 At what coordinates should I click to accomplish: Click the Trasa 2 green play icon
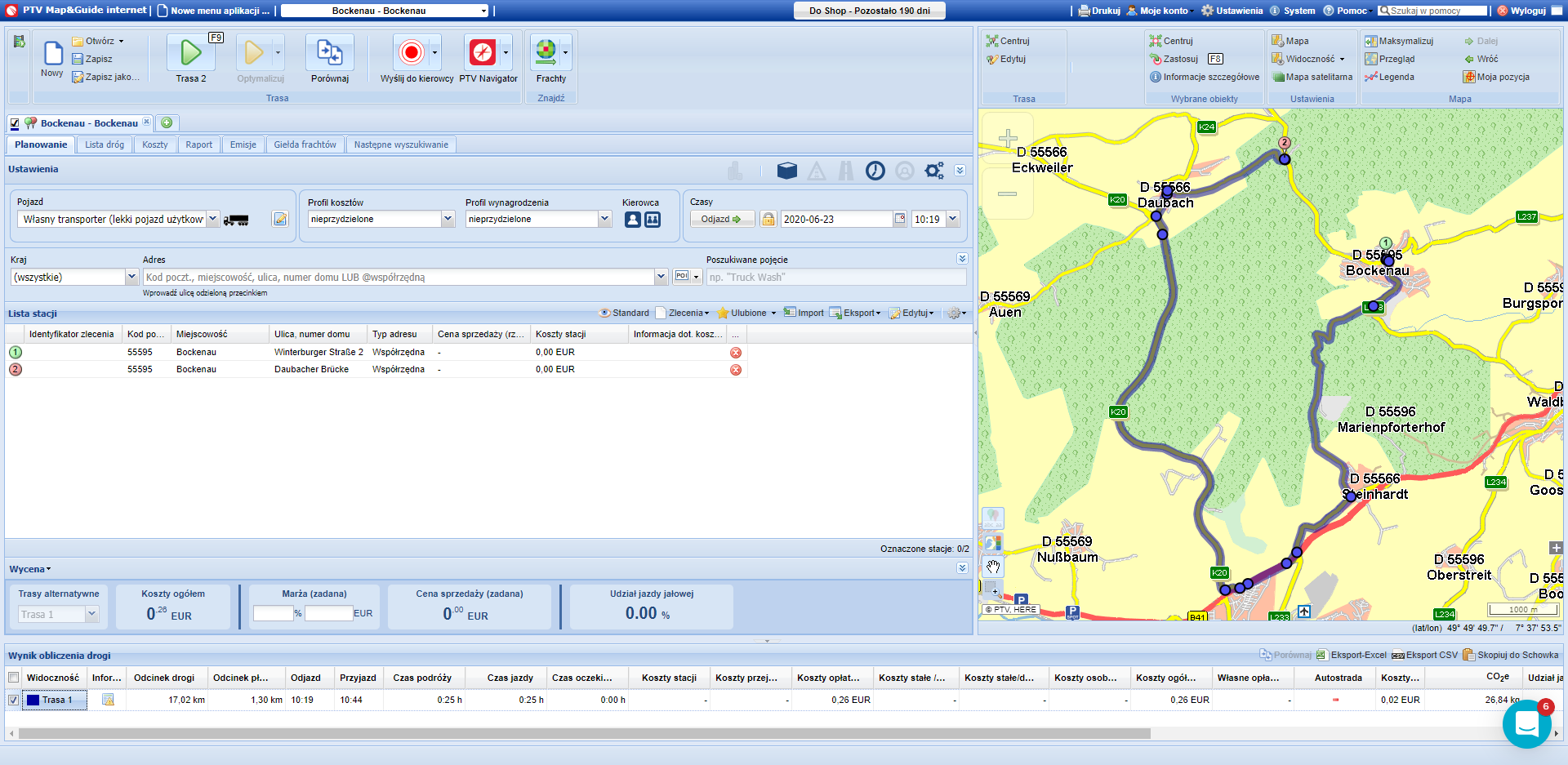[190, 53]
